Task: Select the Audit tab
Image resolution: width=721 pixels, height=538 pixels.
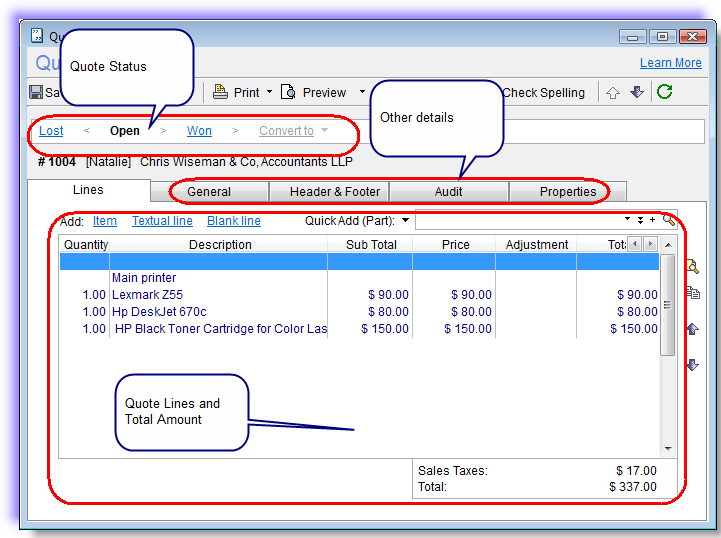Action: [x=448, y=191]
